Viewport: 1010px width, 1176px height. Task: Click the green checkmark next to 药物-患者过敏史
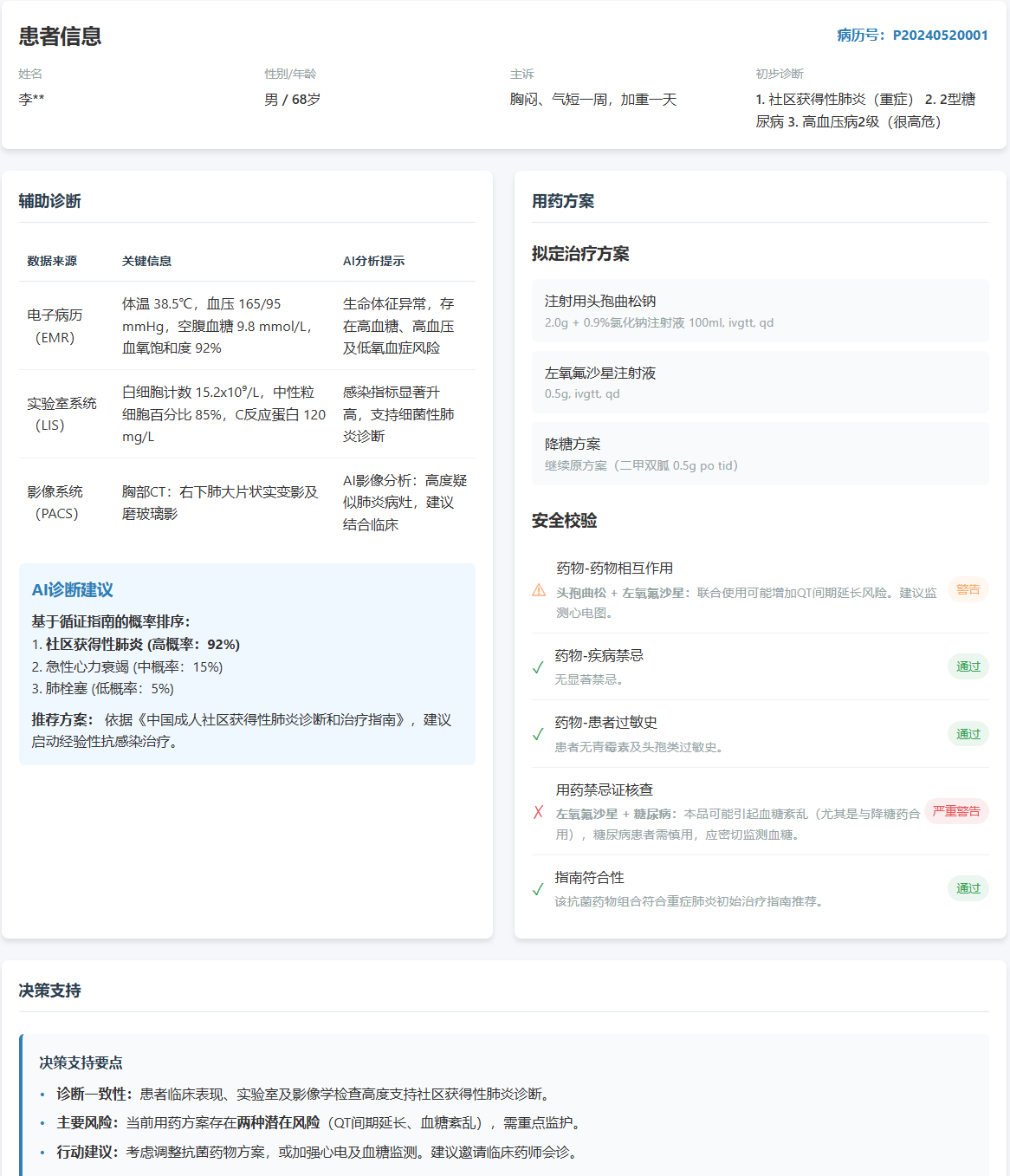click(538, 734)
